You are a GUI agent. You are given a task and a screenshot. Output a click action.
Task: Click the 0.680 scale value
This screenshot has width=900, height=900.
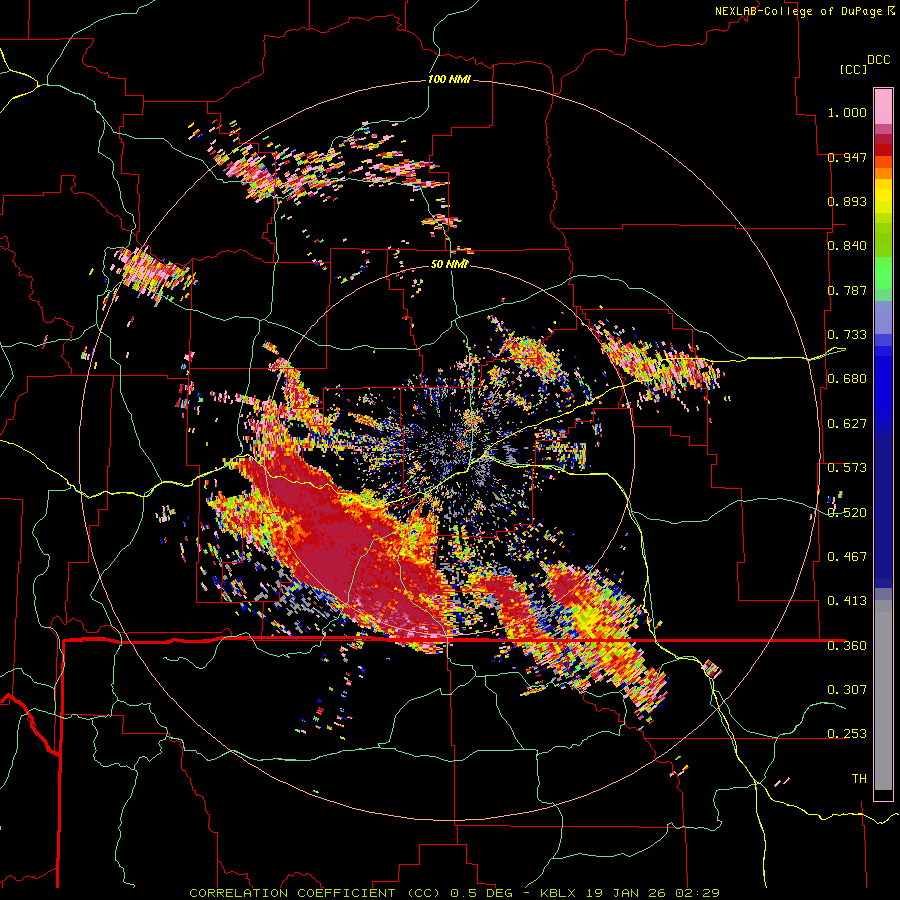tap(847, 379)
